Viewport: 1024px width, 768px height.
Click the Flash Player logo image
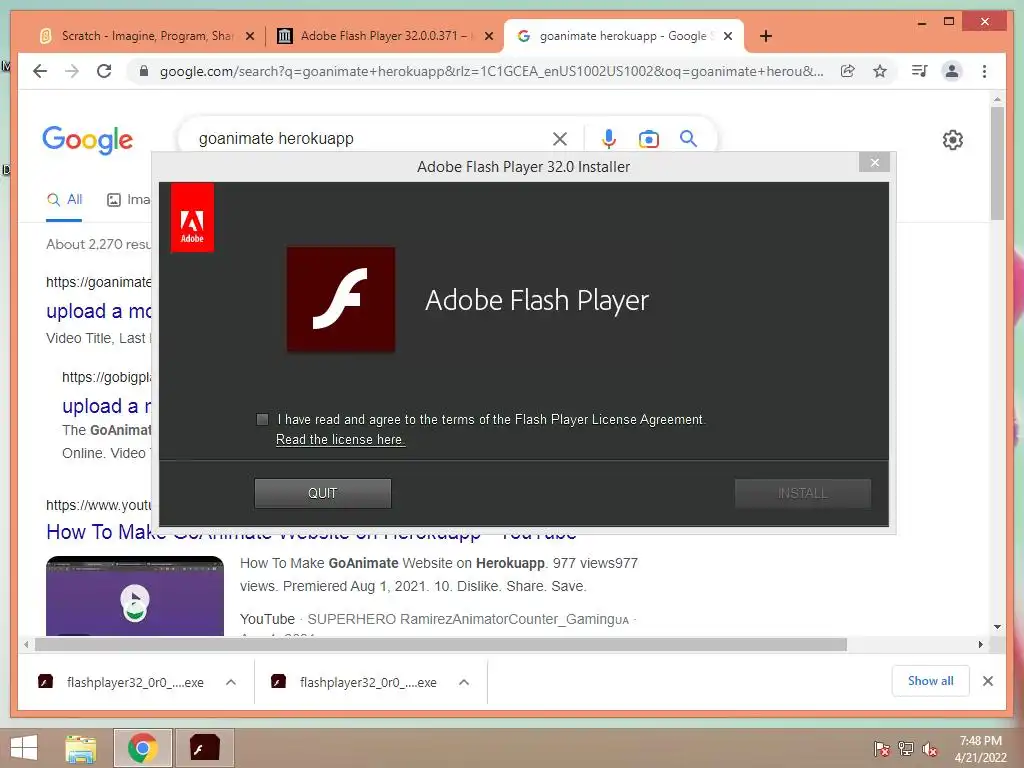coord(341,299)
